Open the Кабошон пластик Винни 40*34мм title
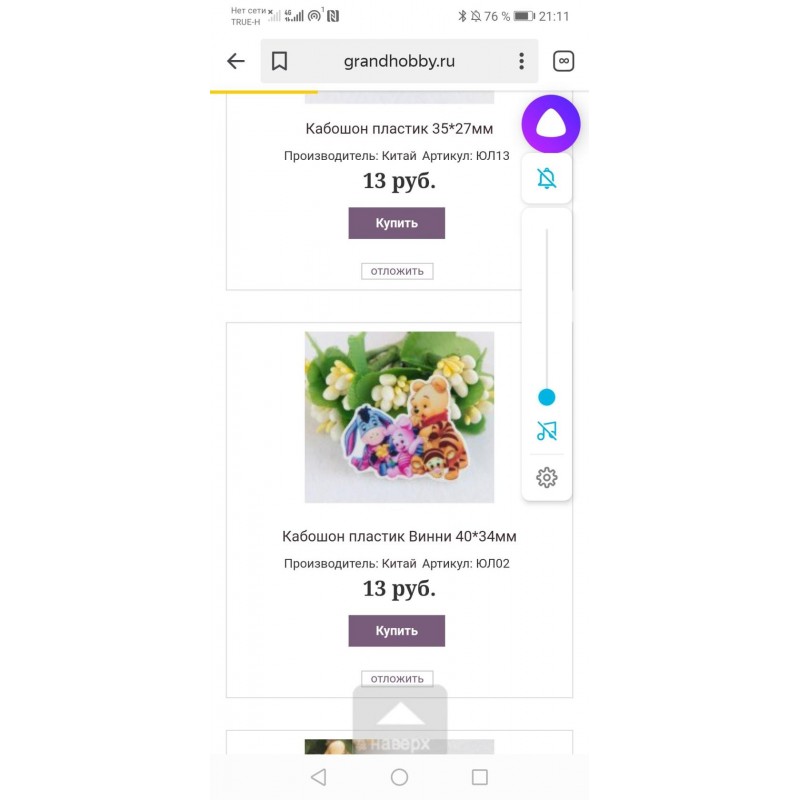Image resolution: width=800 pixels, height=800 pixels. click(399, 536)
